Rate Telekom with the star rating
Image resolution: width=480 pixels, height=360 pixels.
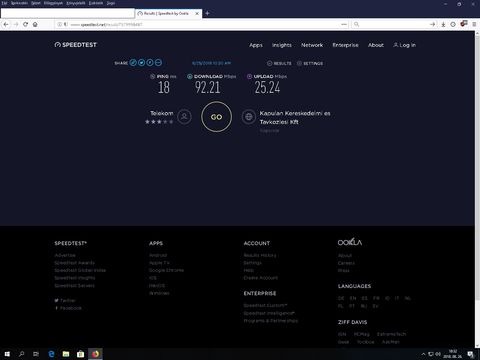click(159, 122)
